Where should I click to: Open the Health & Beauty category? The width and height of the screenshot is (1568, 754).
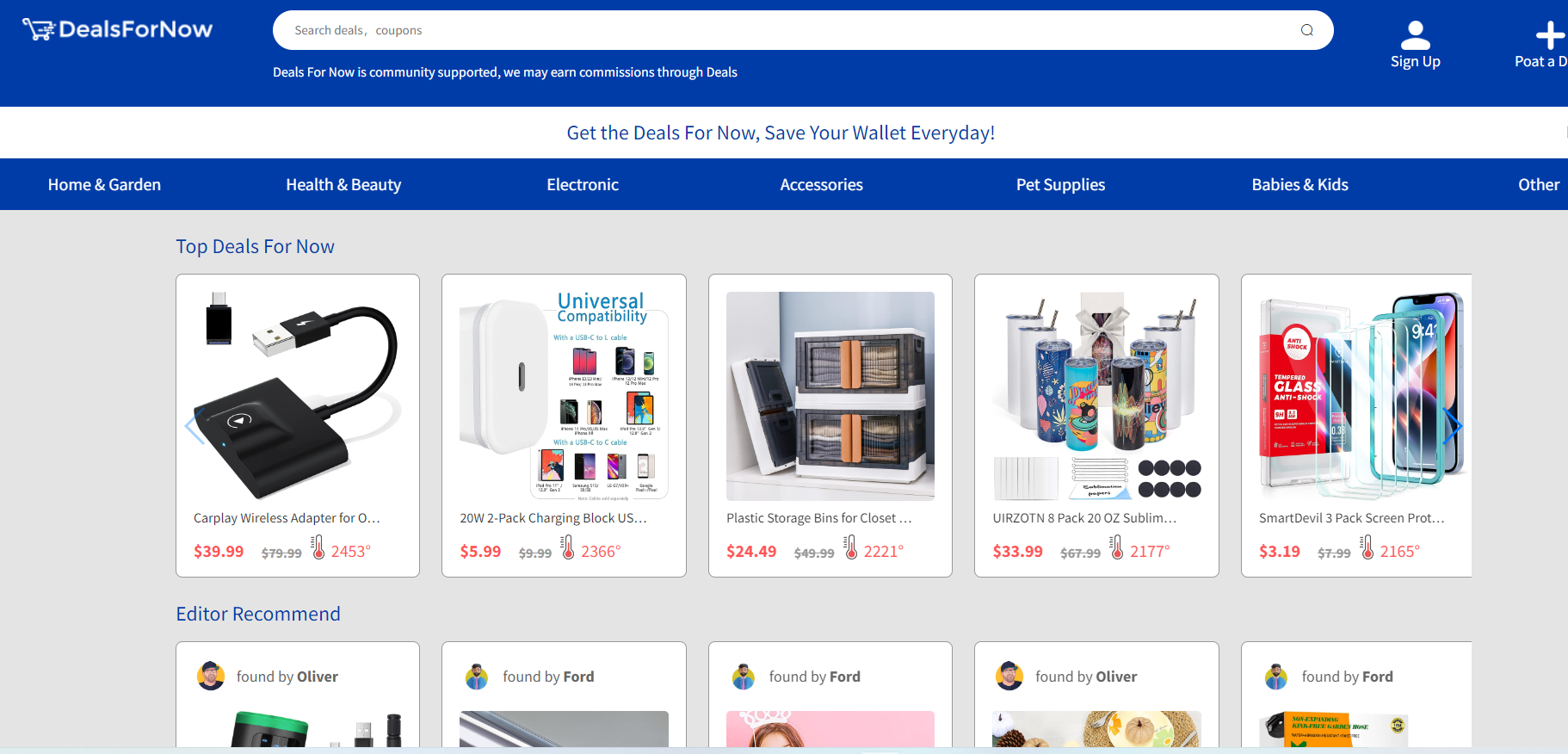343,184
